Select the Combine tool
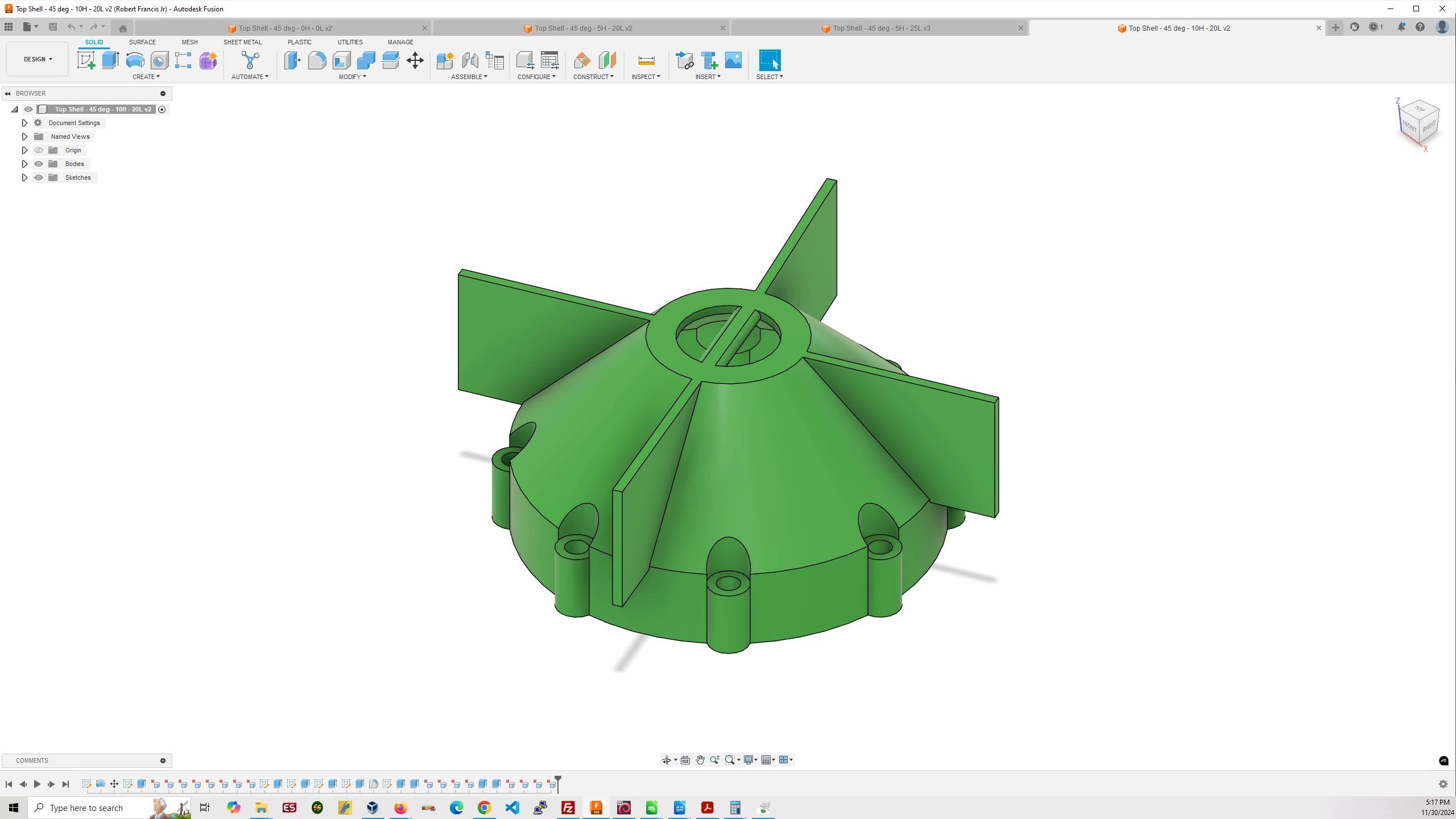 click(366, 60)
